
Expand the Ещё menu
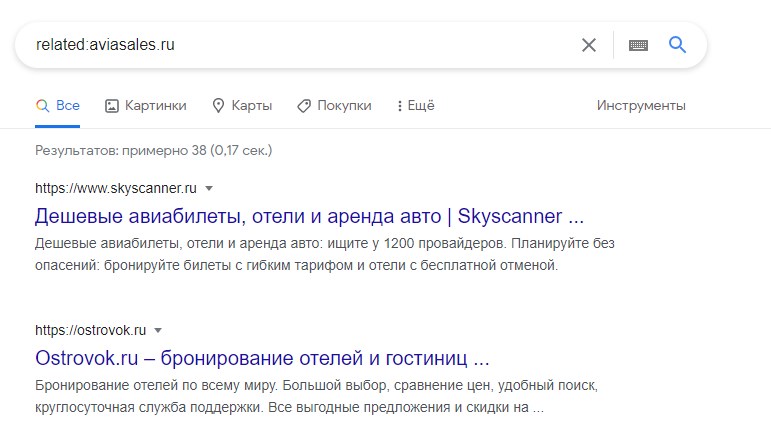click(x=416, y=106)
